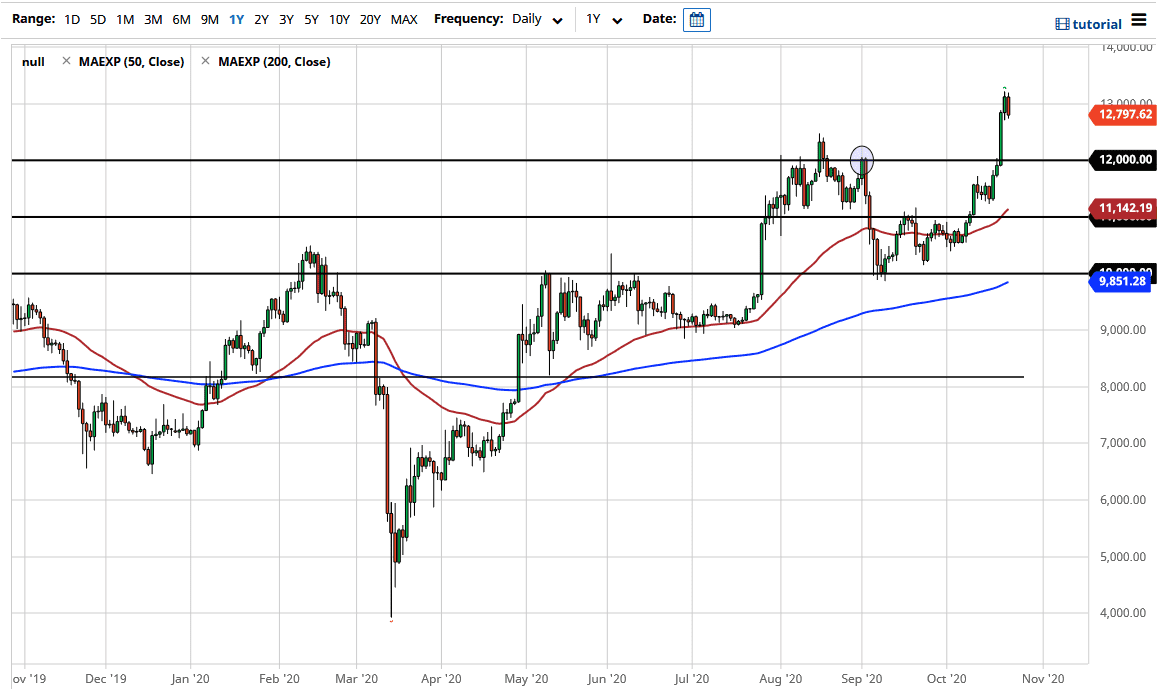
Task: Click the May '20 axis label
Action: (527, 679)
